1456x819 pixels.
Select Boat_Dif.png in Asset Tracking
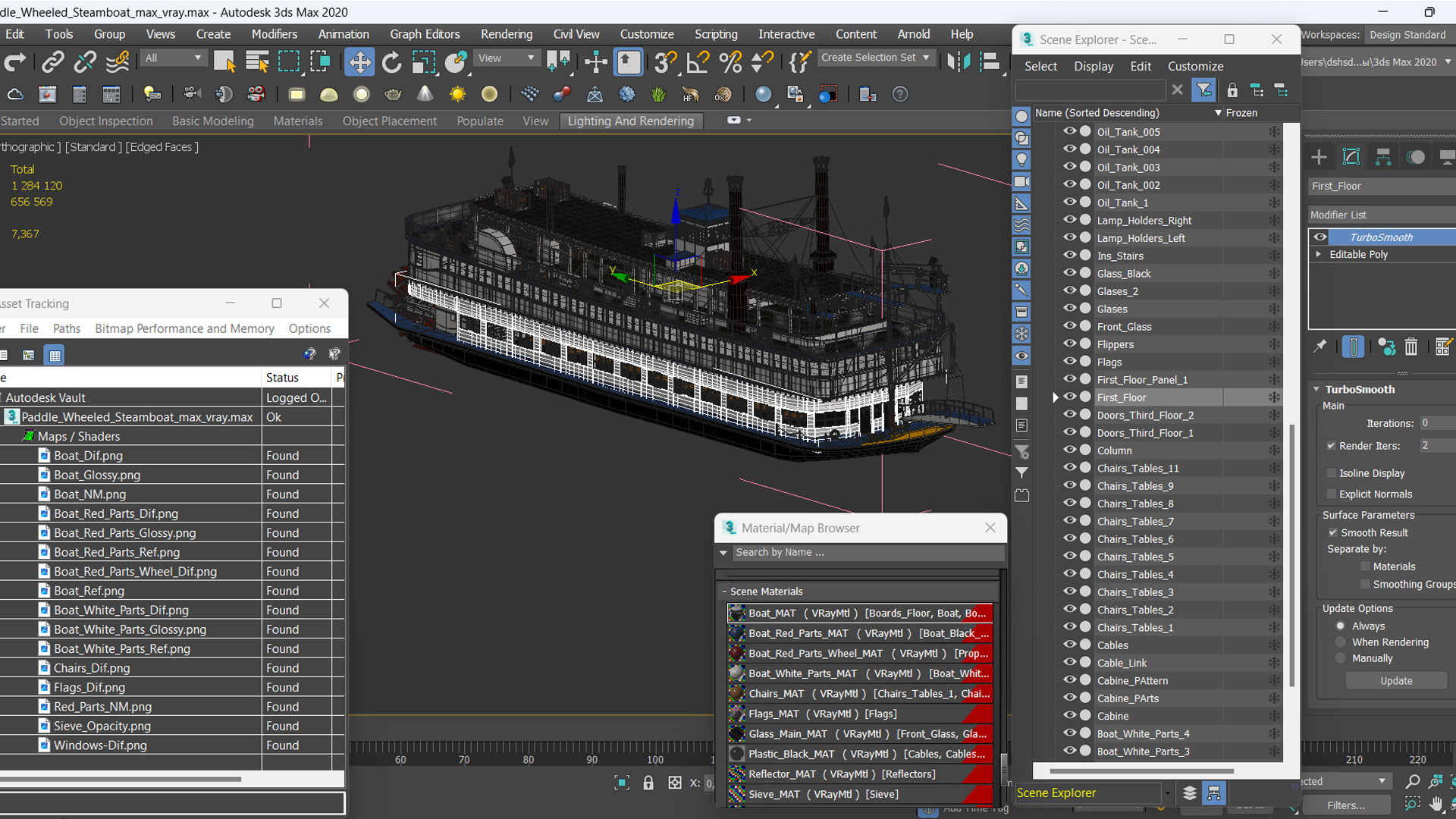(88, 456)
